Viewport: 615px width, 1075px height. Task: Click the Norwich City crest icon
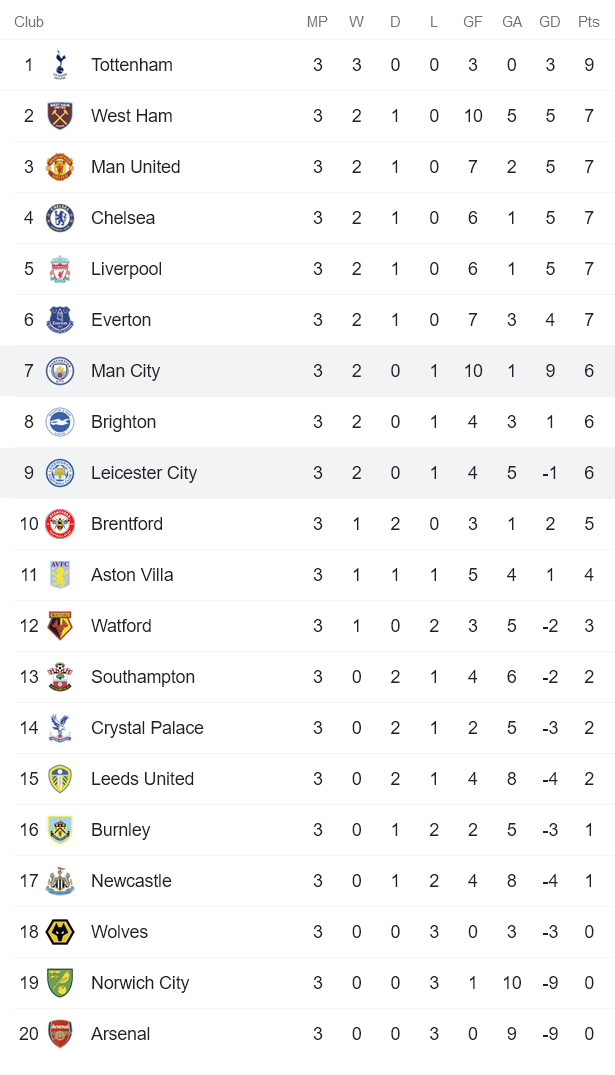(58, 982)
